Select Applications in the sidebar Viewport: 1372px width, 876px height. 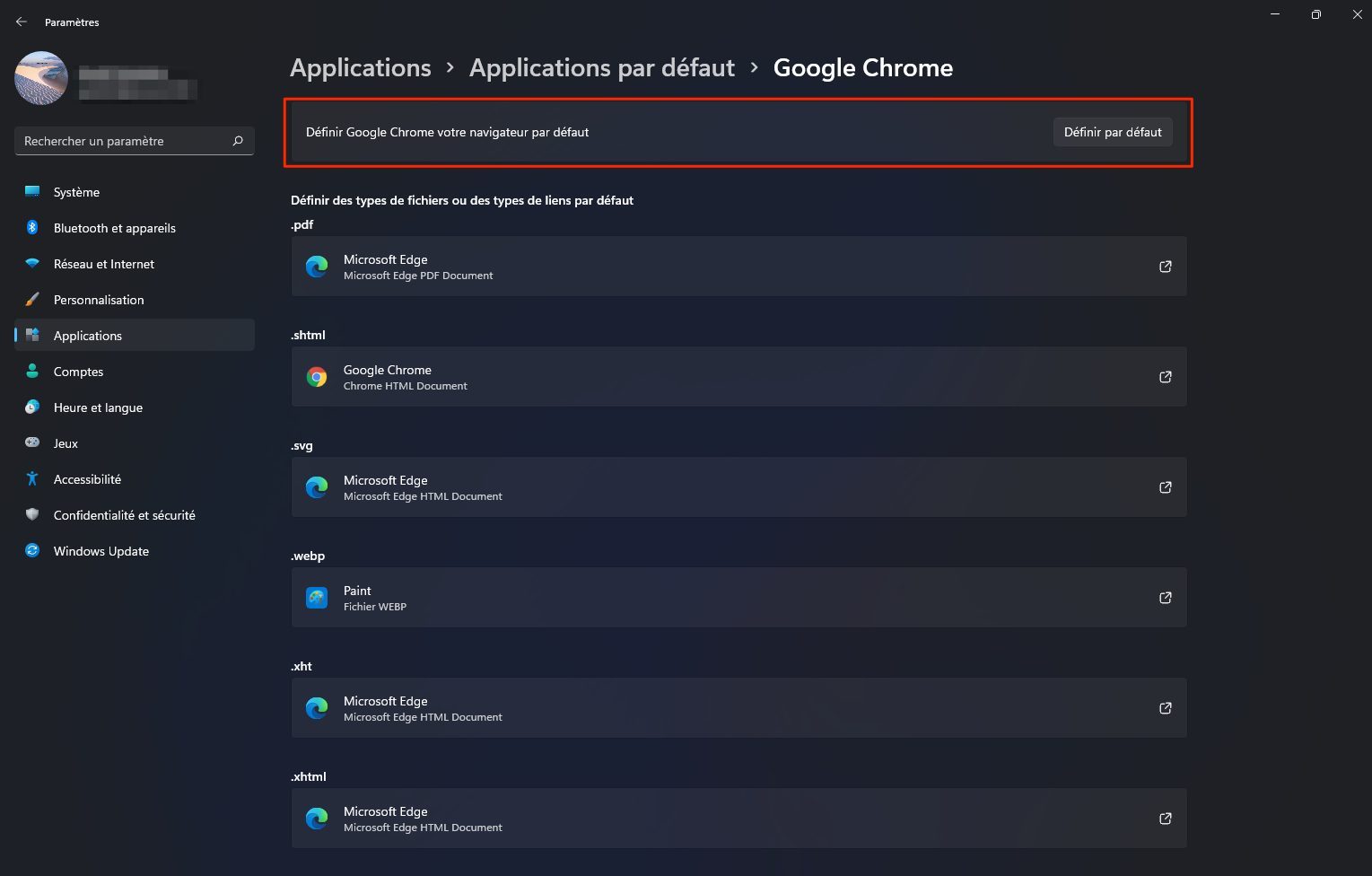135,336
